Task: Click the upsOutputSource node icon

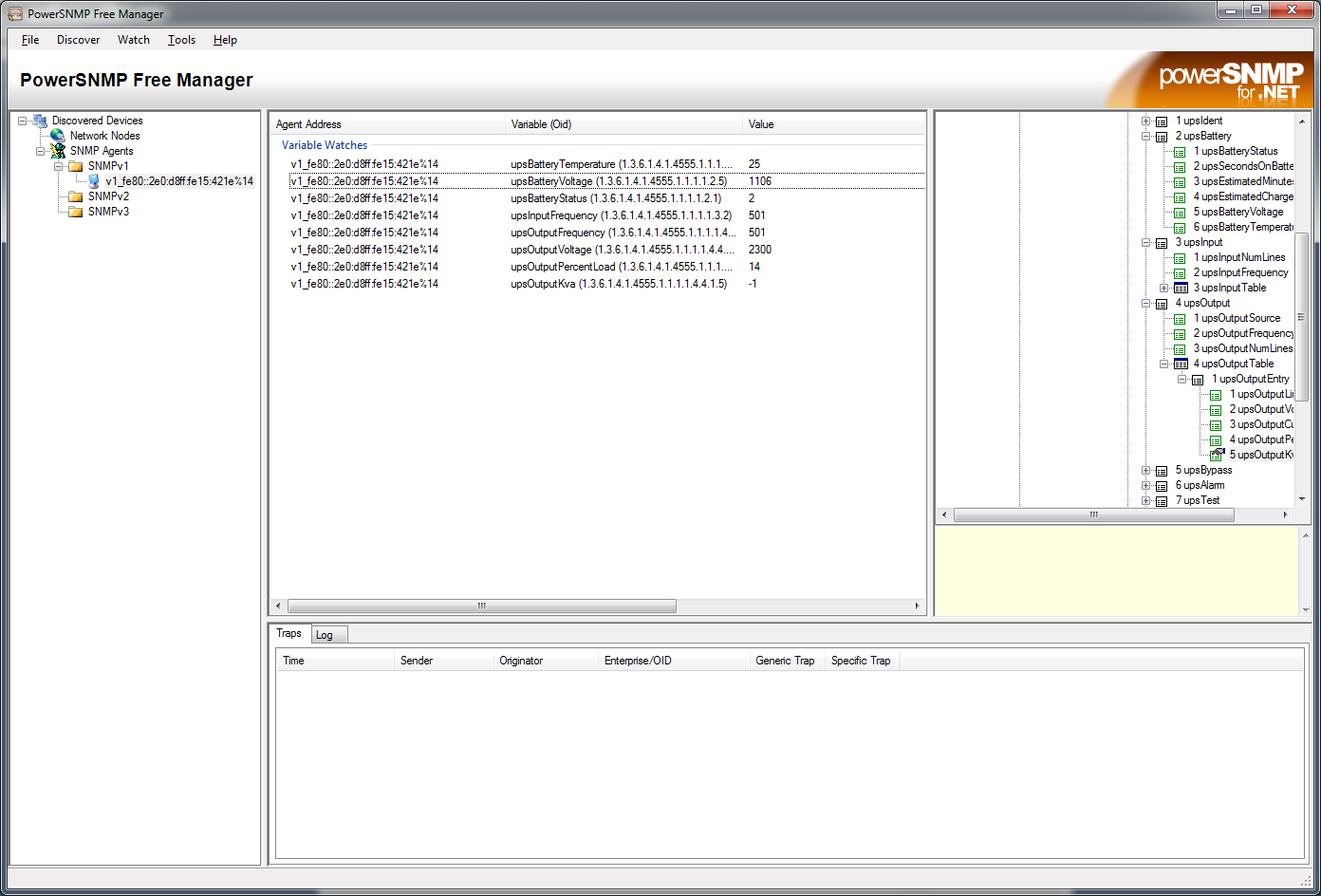Action: click(1181, 318)
